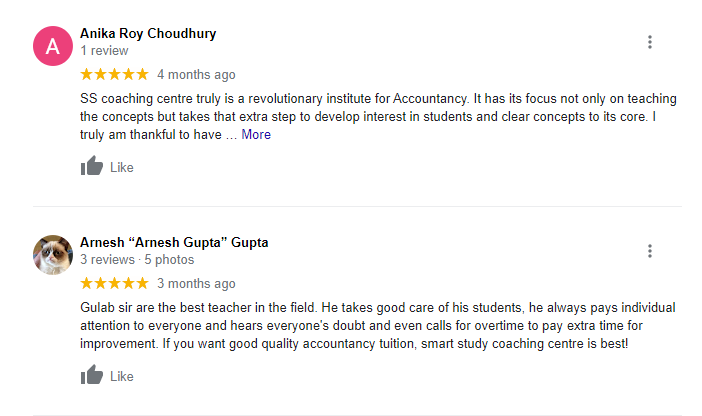Open Arnesh "Arnesh Gupta" Gupta's profile name
This screenshot has height=416, width=702.
click(x=174, y=242)
